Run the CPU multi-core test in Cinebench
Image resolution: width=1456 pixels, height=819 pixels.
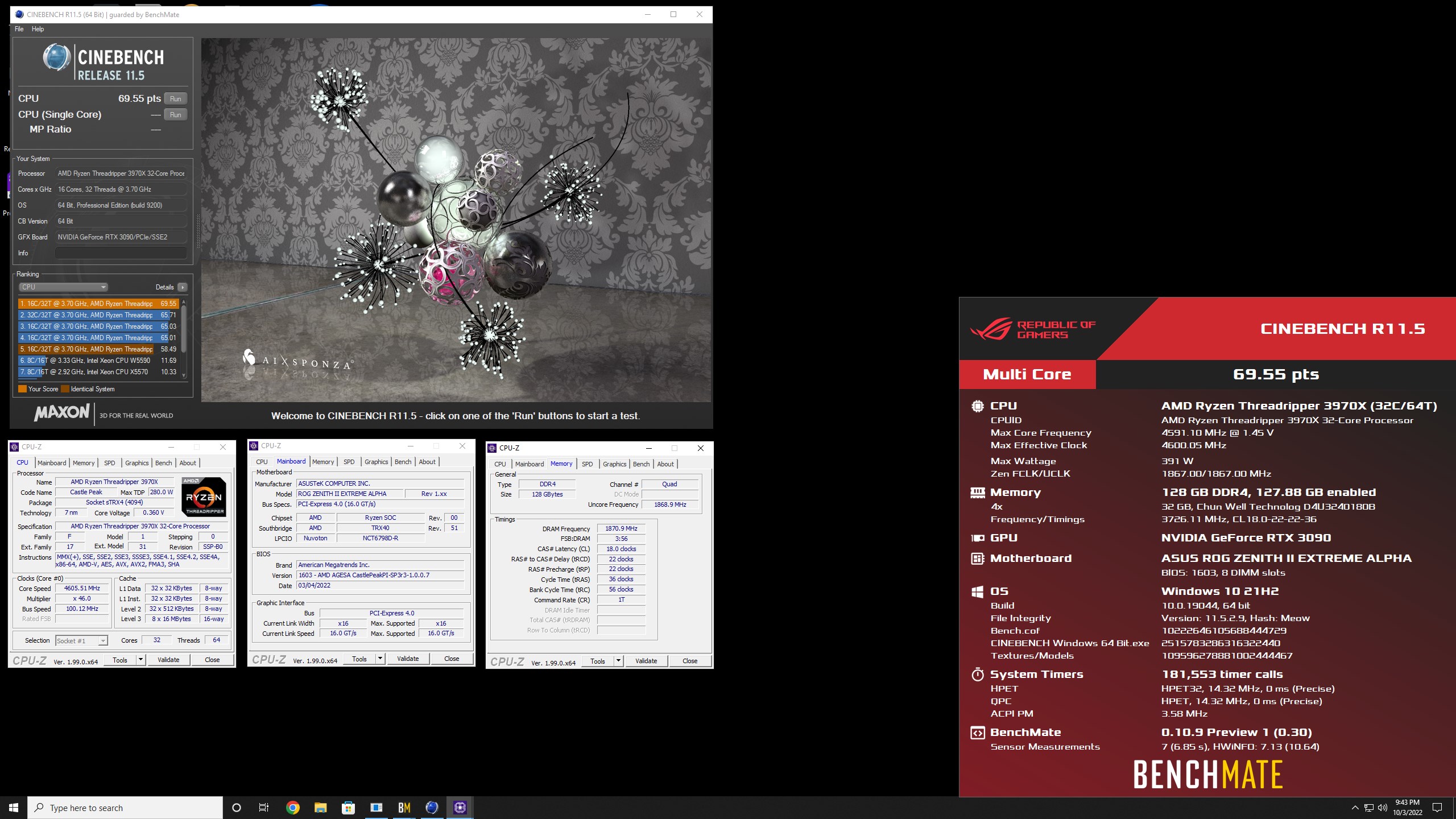[175, 98]
